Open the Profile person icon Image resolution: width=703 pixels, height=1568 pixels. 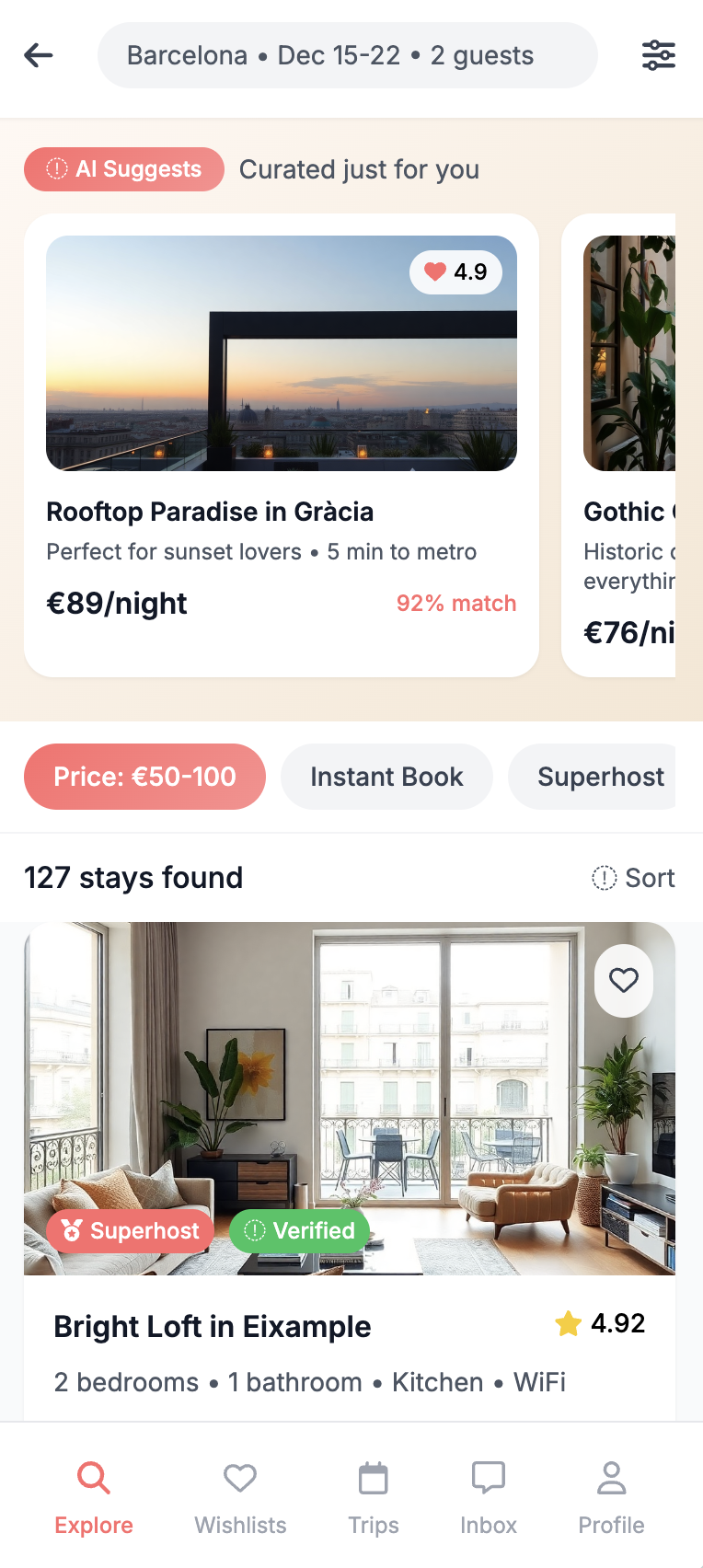pyautogui.click(x=611, y=1495)
